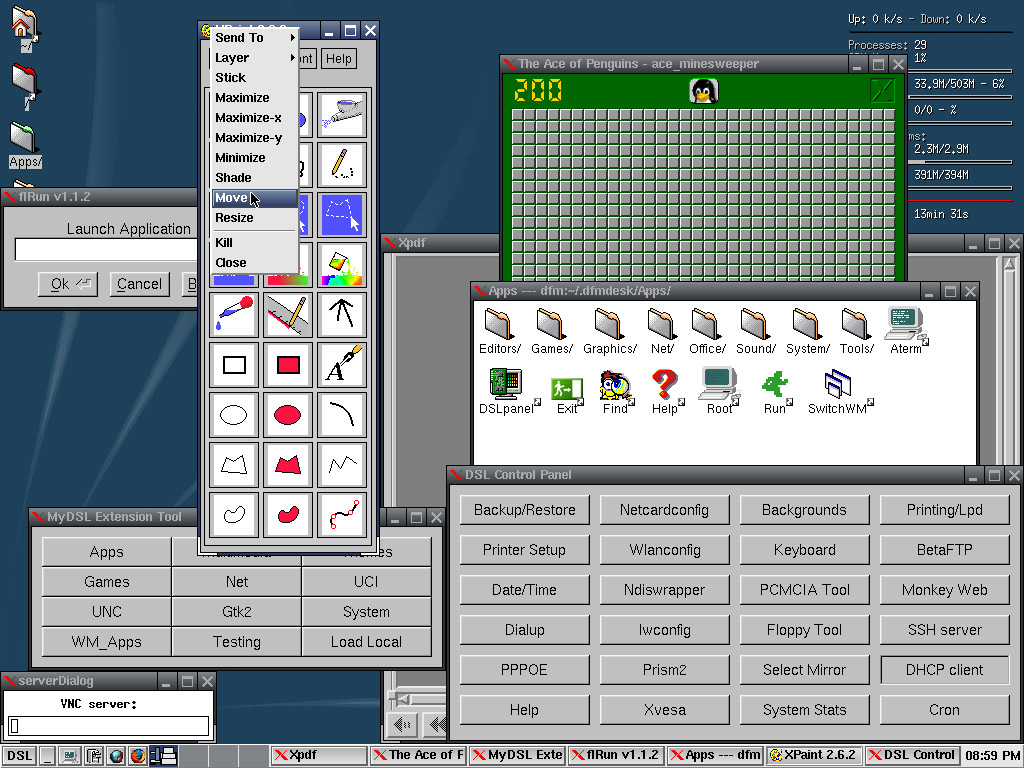Select the filled red rectangle tool
This screenshot has width=1024, height=768.
[x=288, y=364]
